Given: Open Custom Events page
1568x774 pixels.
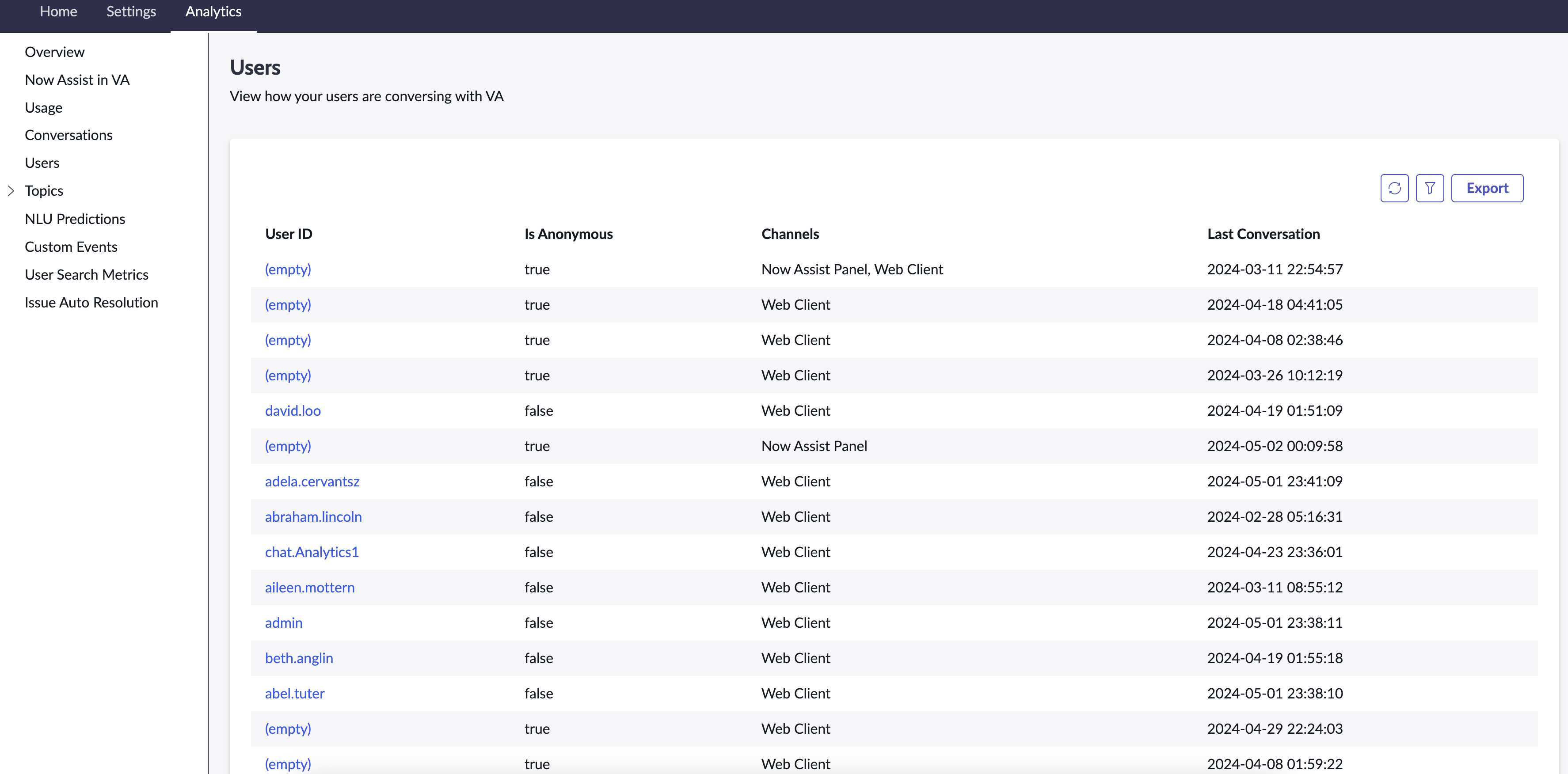Looking at the screenshot, I should click(71, 247).
